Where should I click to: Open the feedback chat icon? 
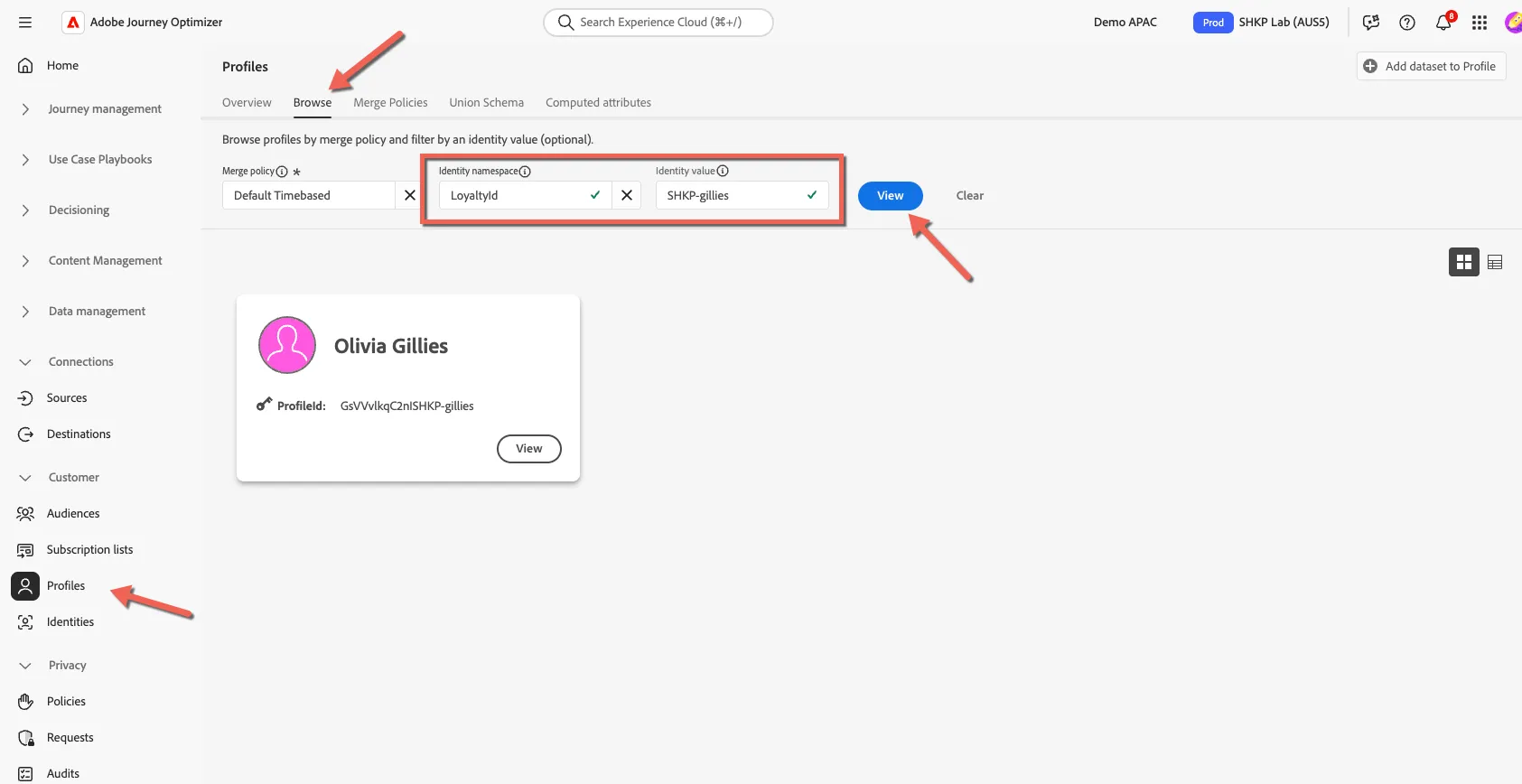(1371, 23)
